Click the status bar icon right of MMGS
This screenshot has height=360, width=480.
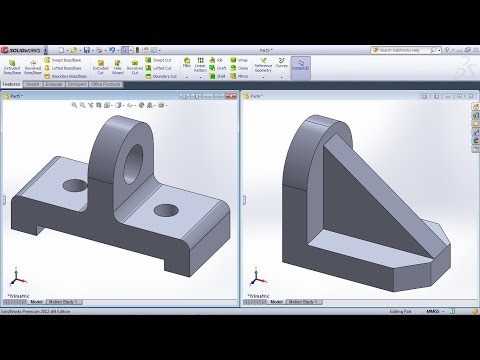pyautogui.click(x=453, y=311)
